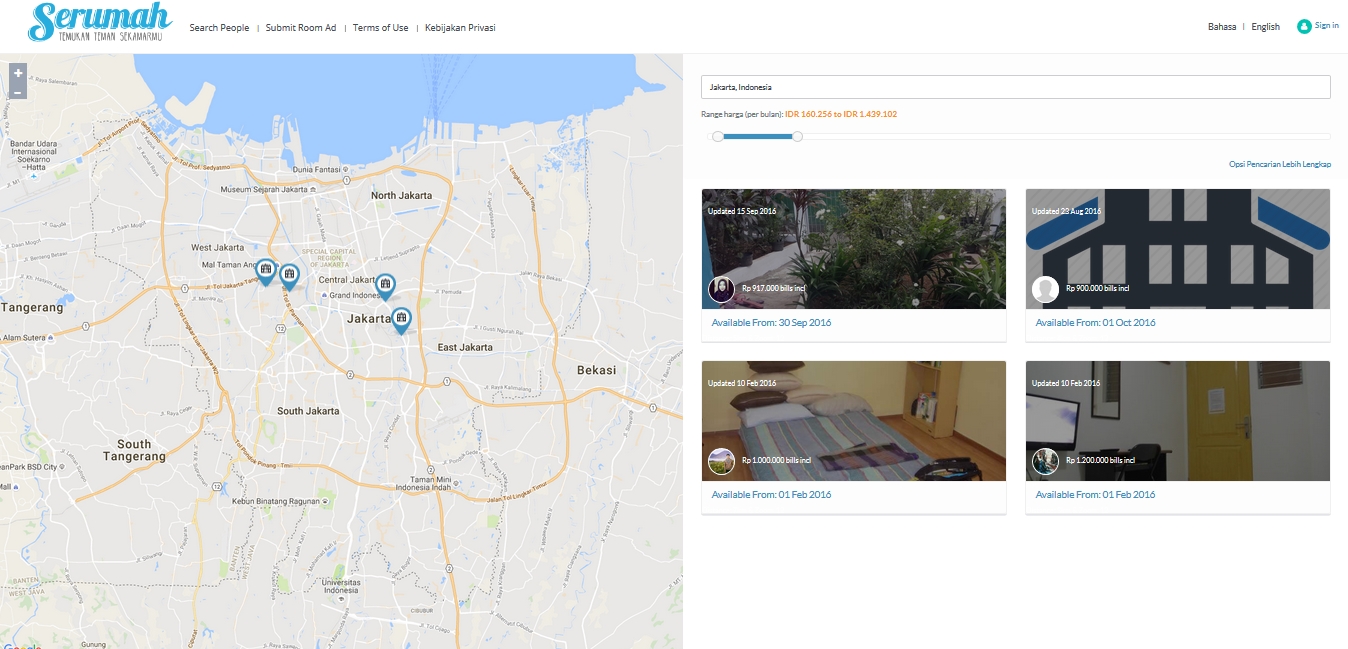Open listing photo updated 15 Sep 2016

[854, 249]
